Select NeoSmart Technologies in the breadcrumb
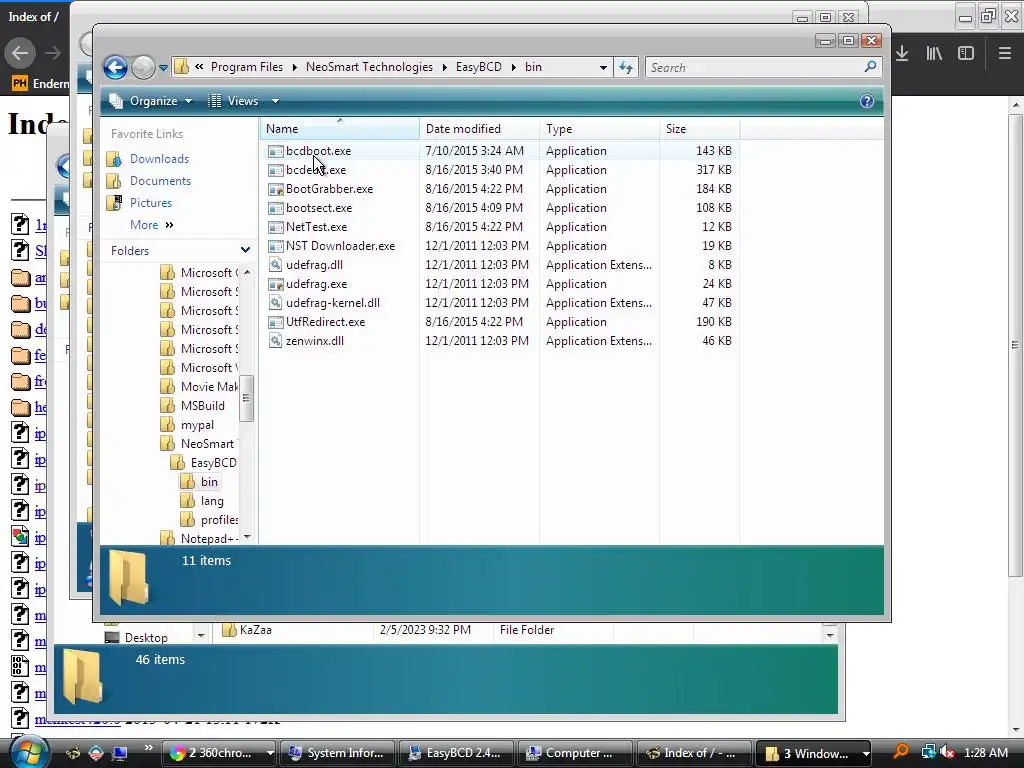1024x768 pixels. [369, 67]
